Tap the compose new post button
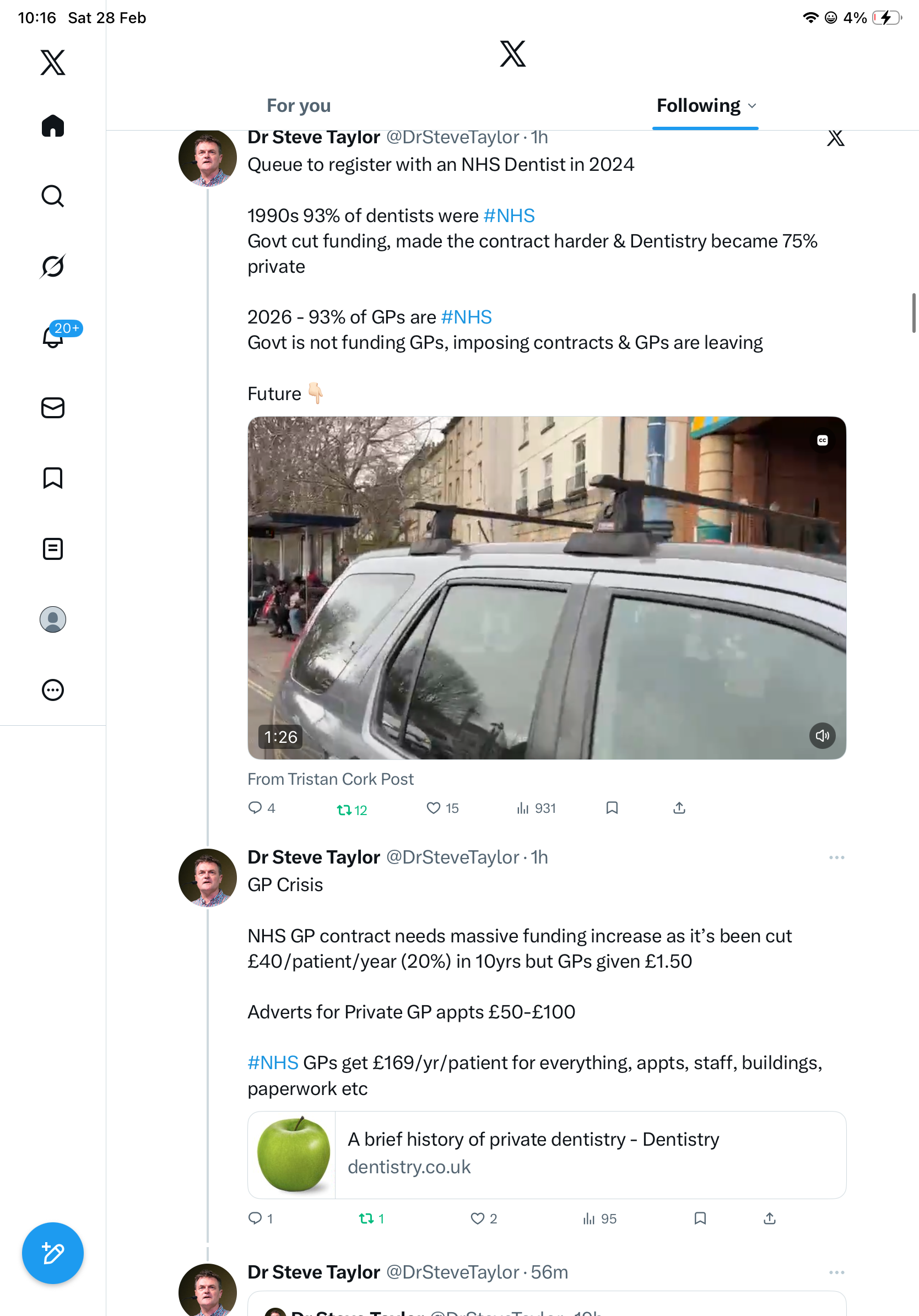This screenshot has height=1316, width=919. 53,1253
